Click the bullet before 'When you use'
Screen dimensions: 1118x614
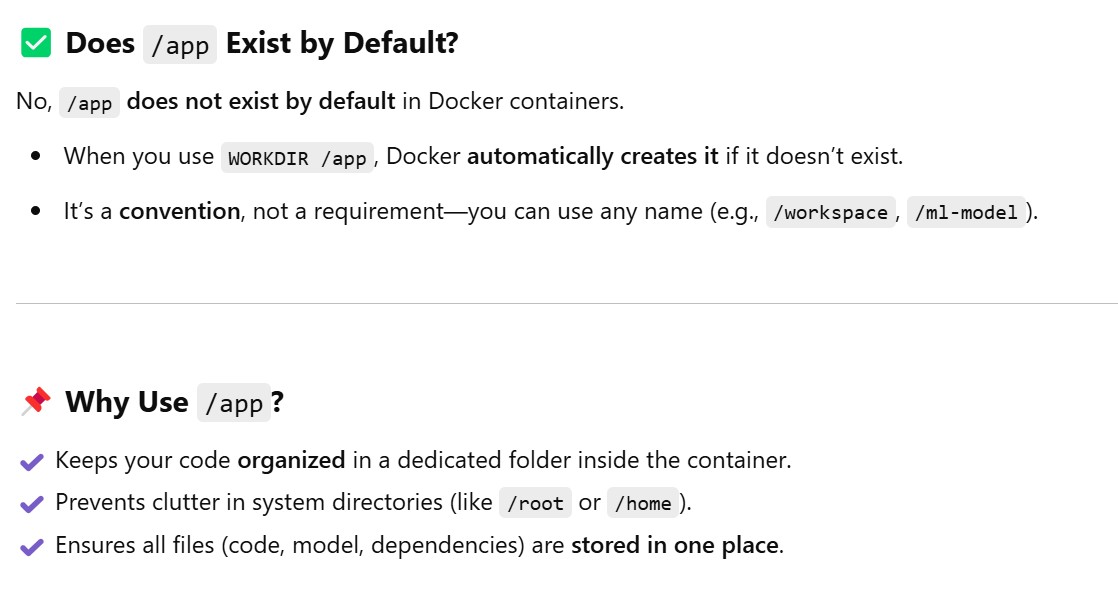coord(37,157)
